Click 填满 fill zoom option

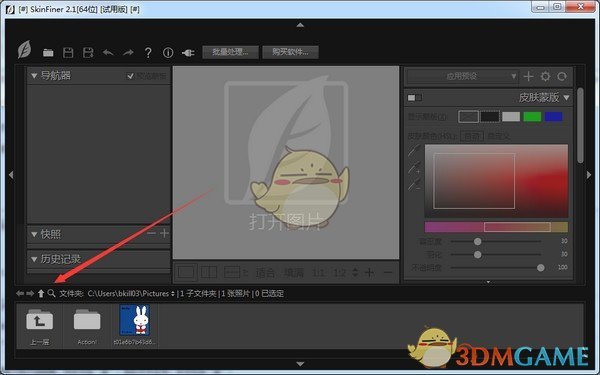[x=294, y=273]
